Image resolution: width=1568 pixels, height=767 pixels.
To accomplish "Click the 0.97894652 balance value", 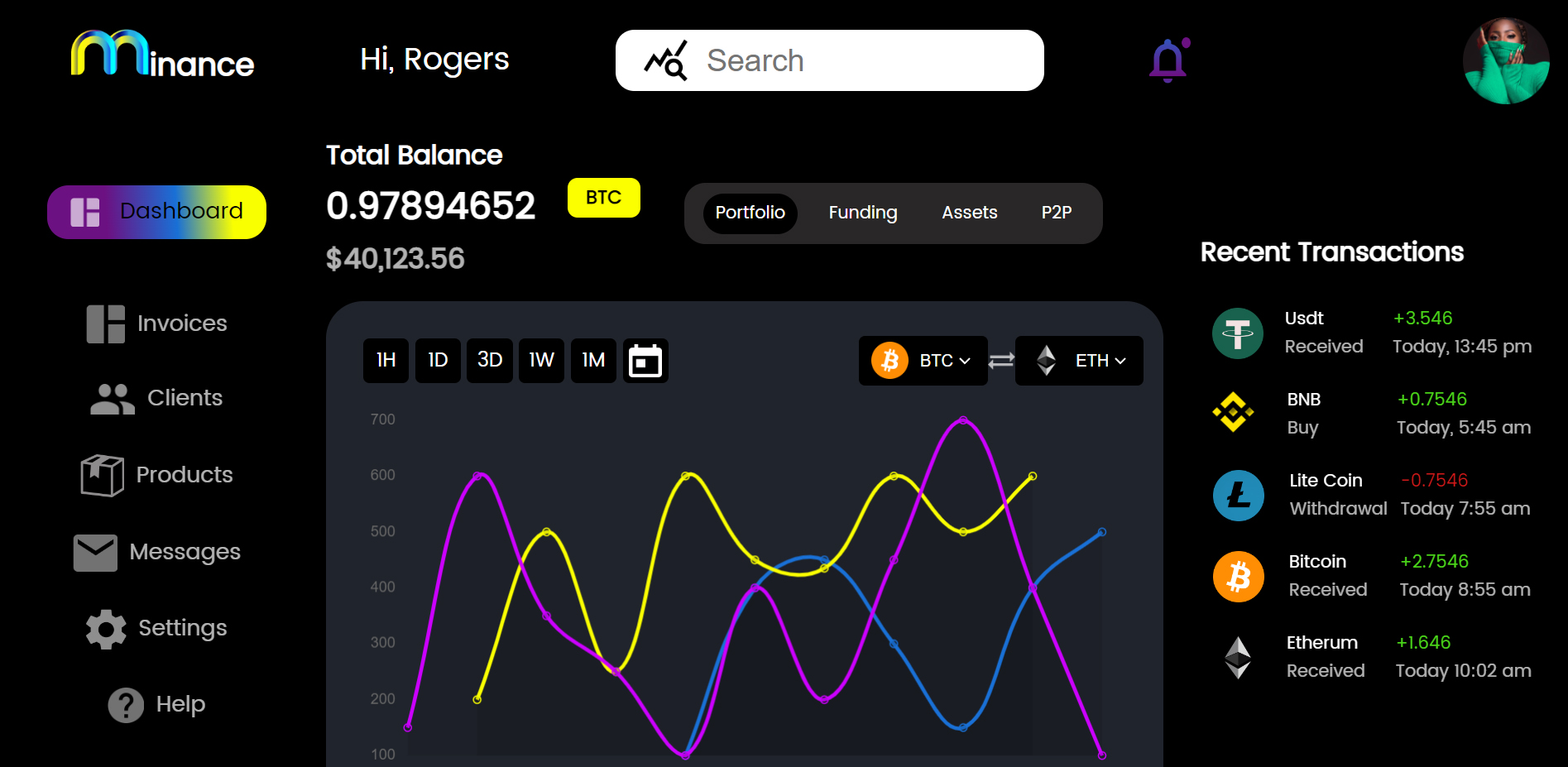I will click(x=431, y=206).
